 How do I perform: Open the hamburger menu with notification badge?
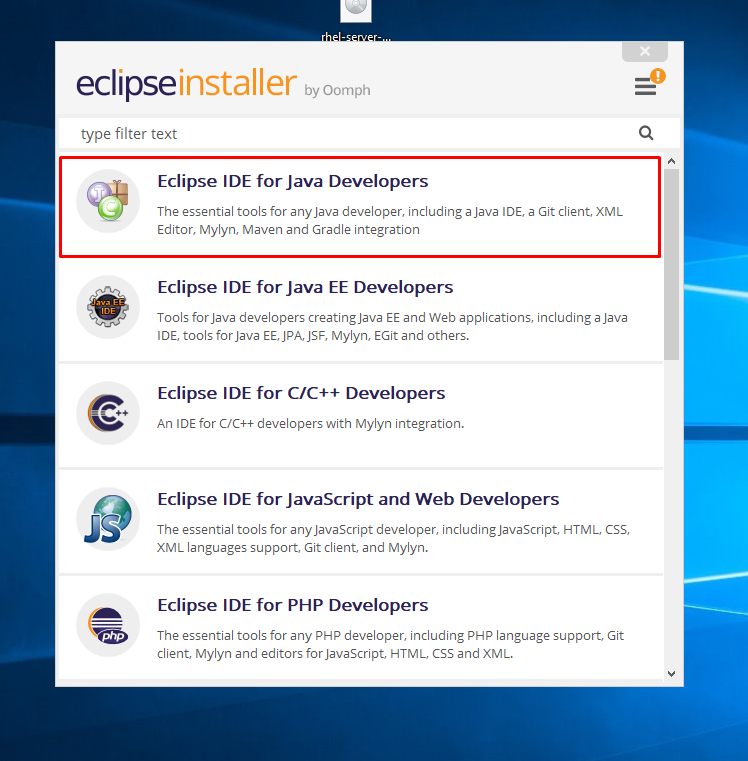pos(649,83)
